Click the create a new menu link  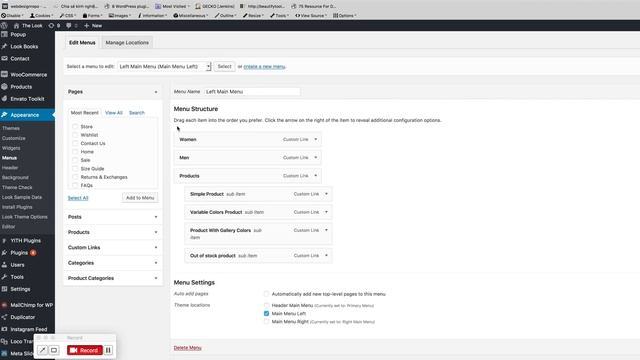coord(264,67)
